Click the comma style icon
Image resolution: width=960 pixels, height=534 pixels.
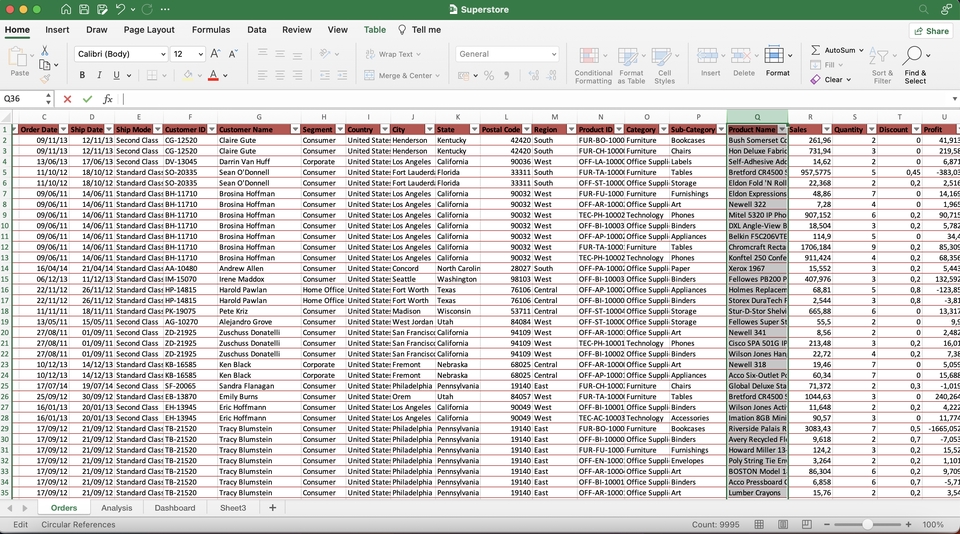tap(506, 75)
